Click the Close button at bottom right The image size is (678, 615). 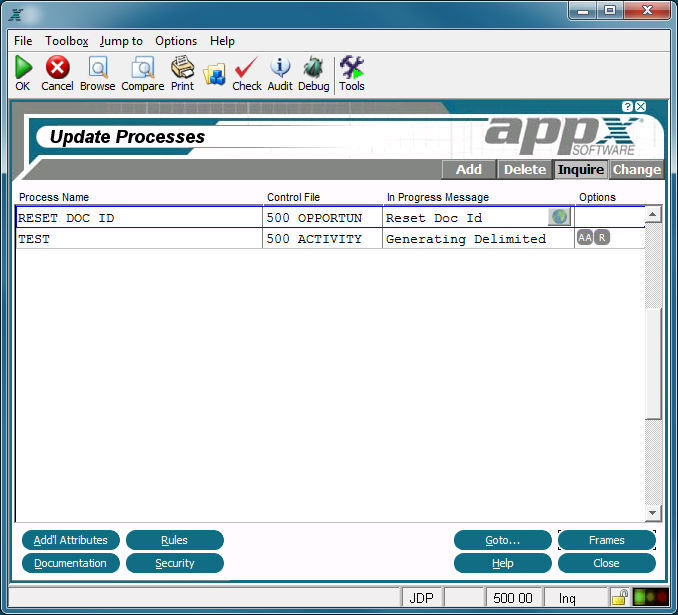[x=607, y=563]
